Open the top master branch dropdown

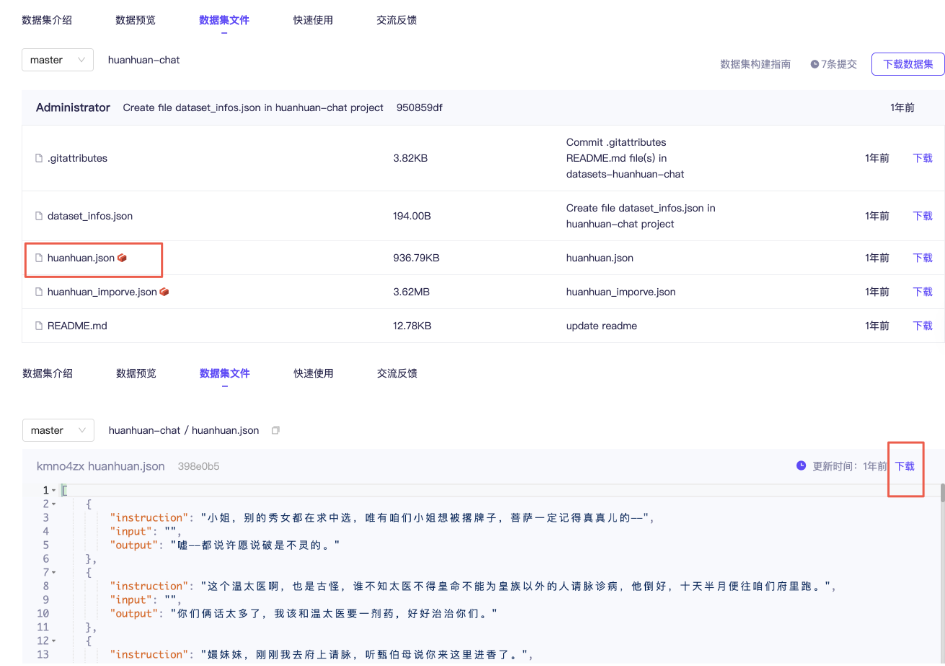tap(57, 59)
